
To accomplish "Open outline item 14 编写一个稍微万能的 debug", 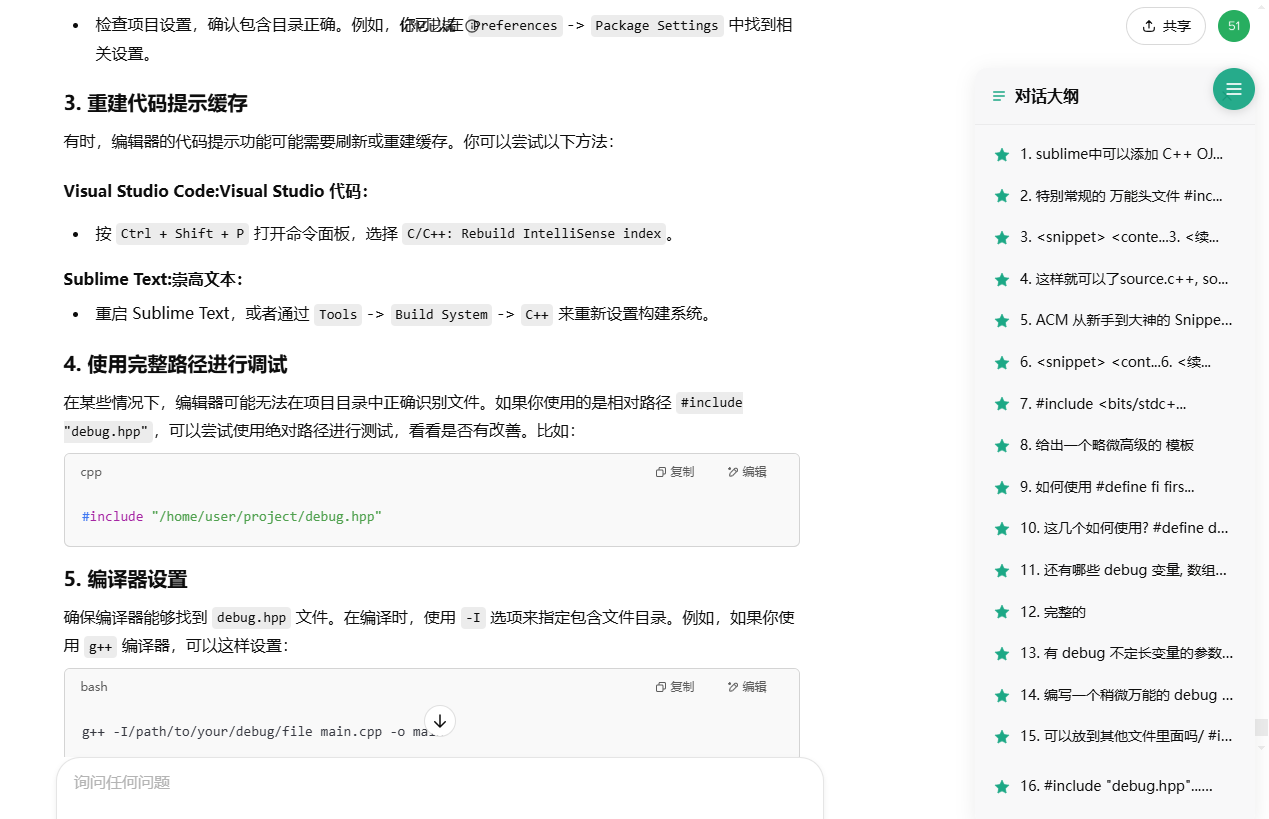I will coord(1126,695).
